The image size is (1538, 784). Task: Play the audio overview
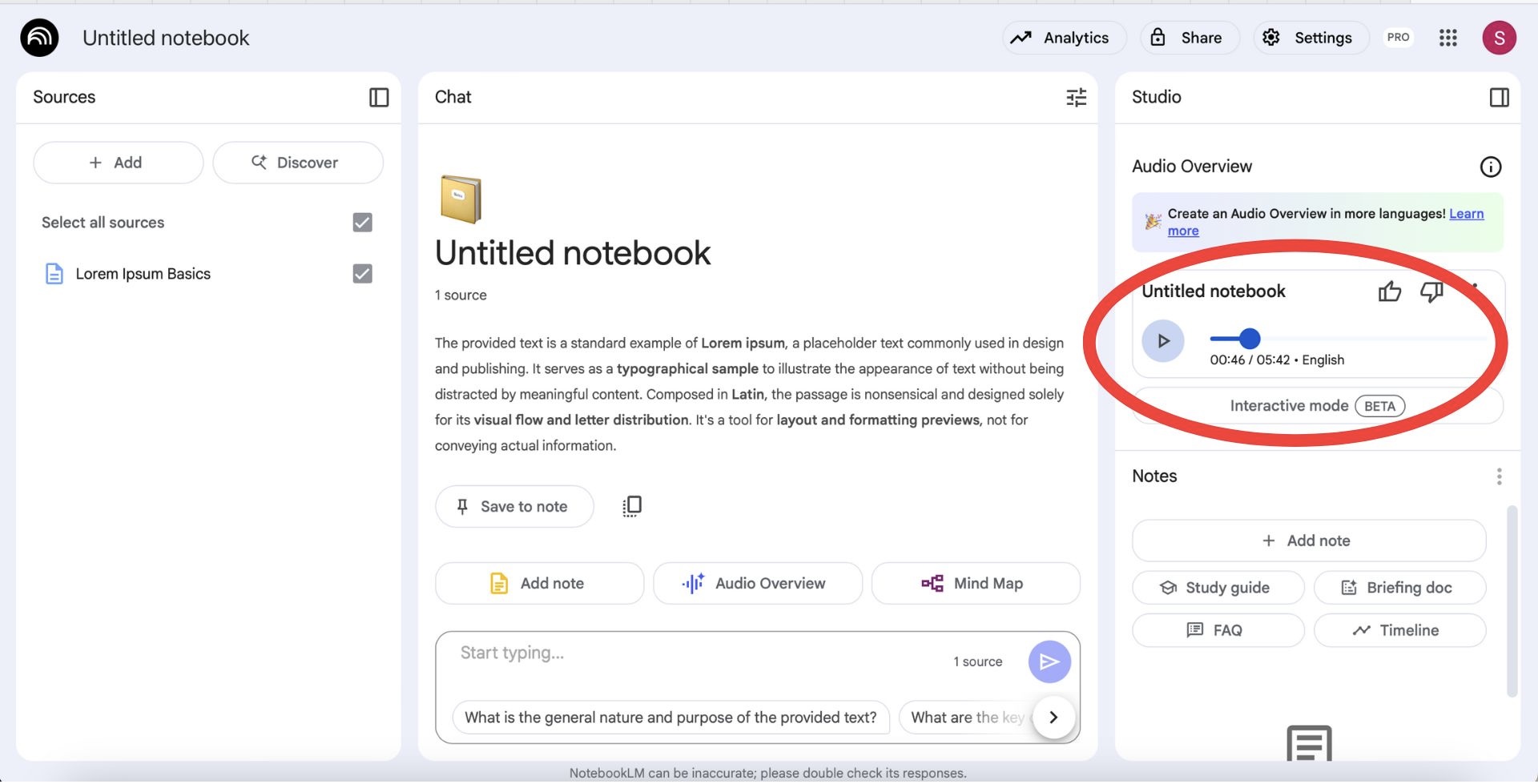pyautogui.click(x=1162, y=342)
